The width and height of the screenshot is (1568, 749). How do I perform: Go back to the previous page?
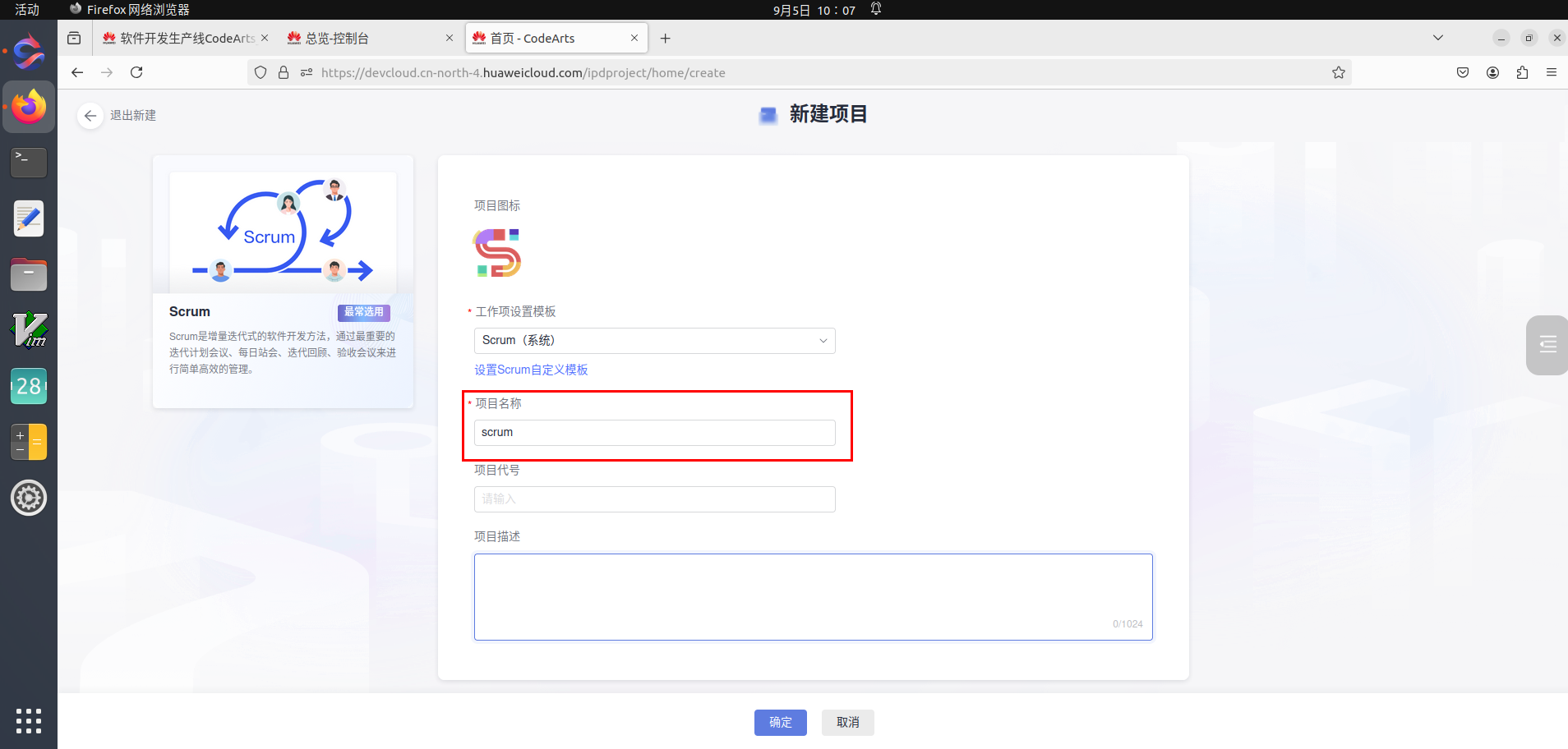point(77,72)
